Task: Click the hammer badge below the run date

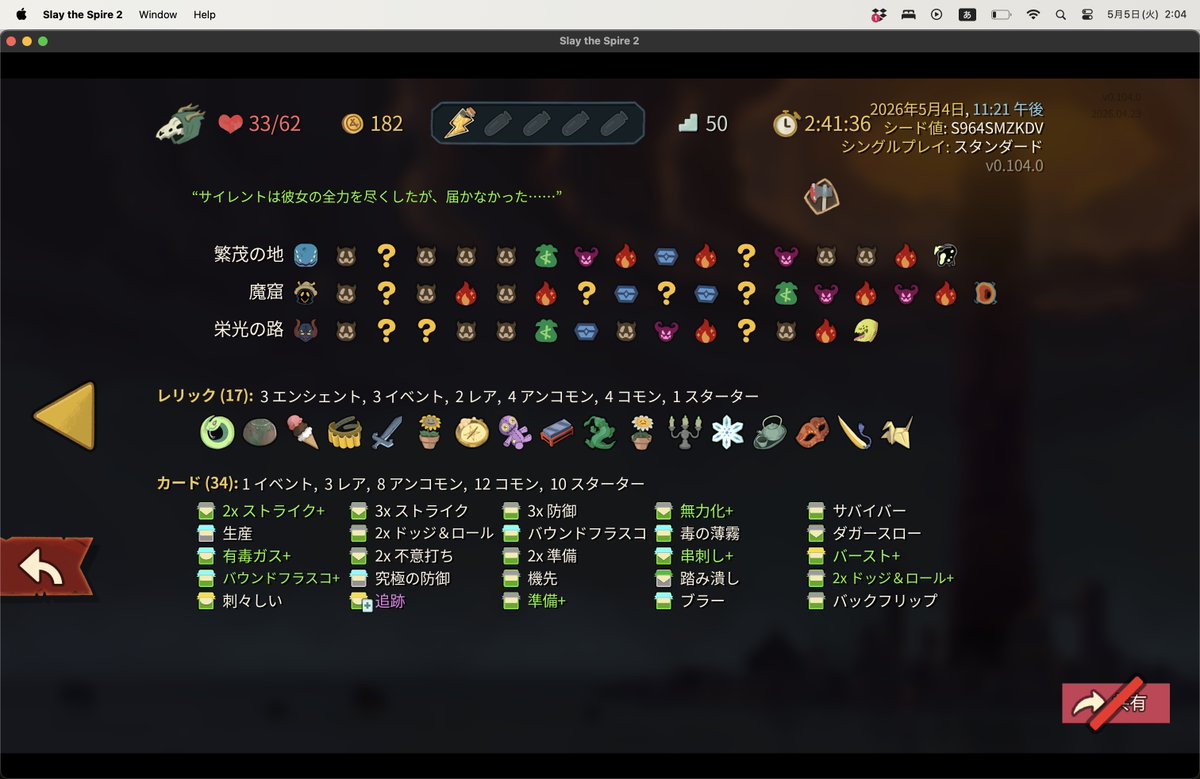Action: click(x=821, y=196)
